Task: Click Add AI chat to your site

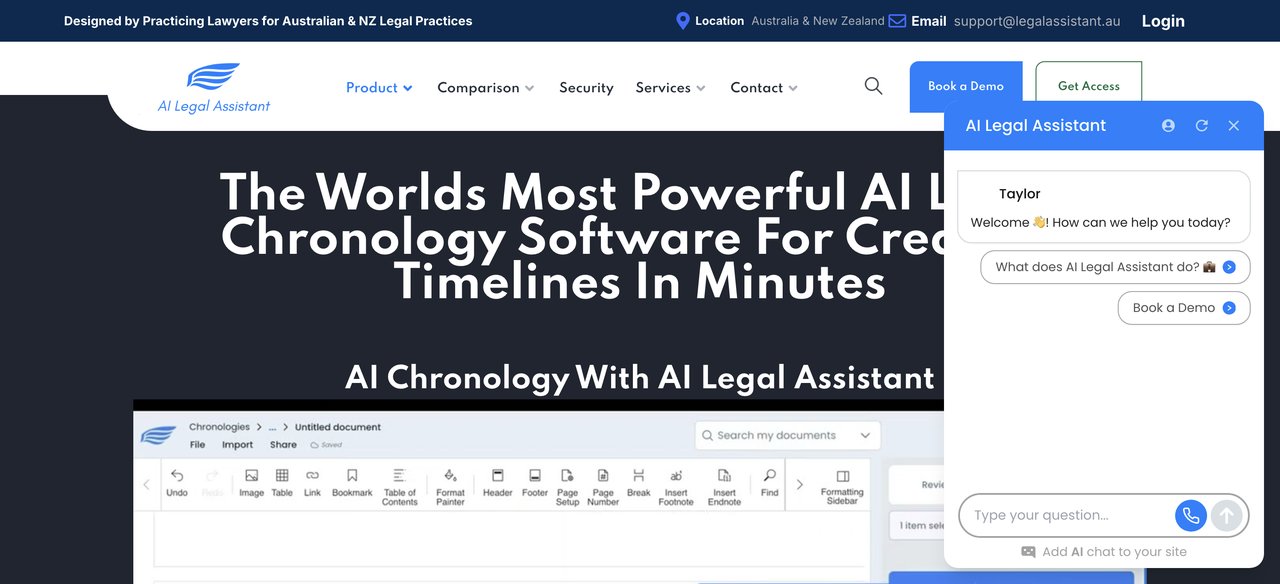Action: pyautogui.click(x=1104, y=552)
